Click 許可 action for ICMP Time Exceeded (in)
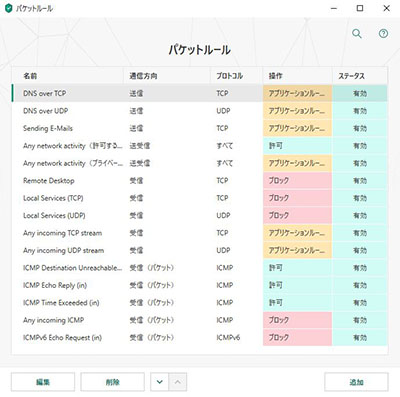This screenshot has height=397, width=400. pyautogui.click(x=298, y=303)
